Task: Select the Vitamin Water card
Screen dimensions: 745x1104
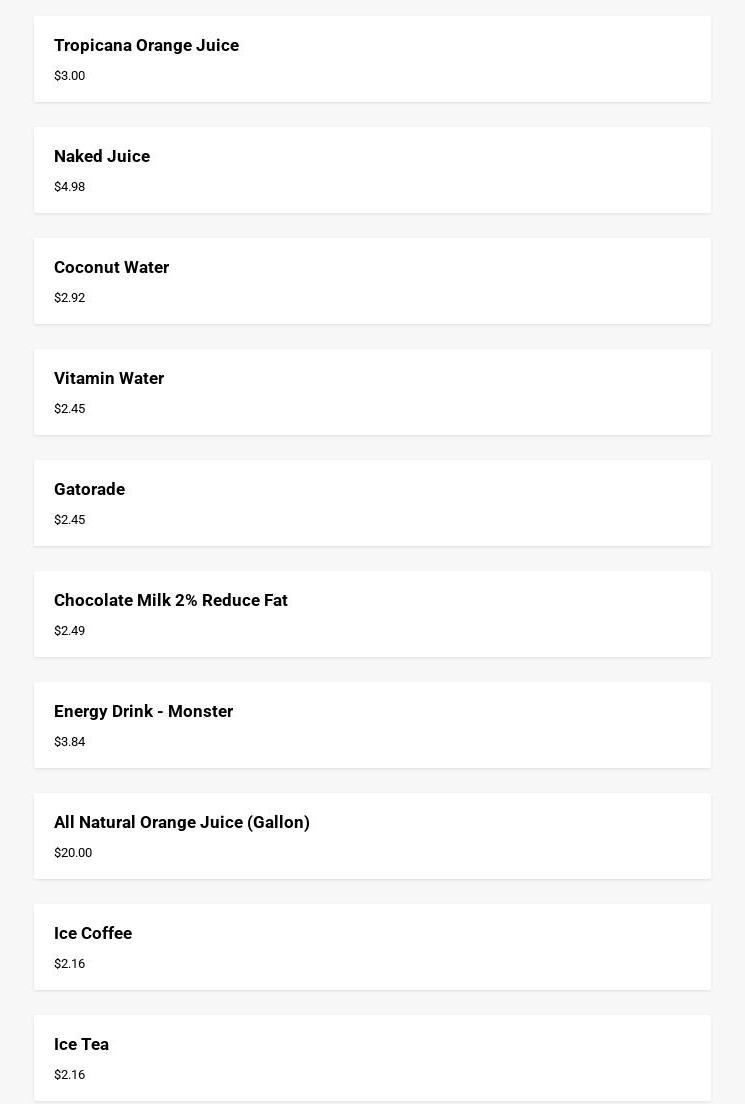Action: tap(372, 392)
